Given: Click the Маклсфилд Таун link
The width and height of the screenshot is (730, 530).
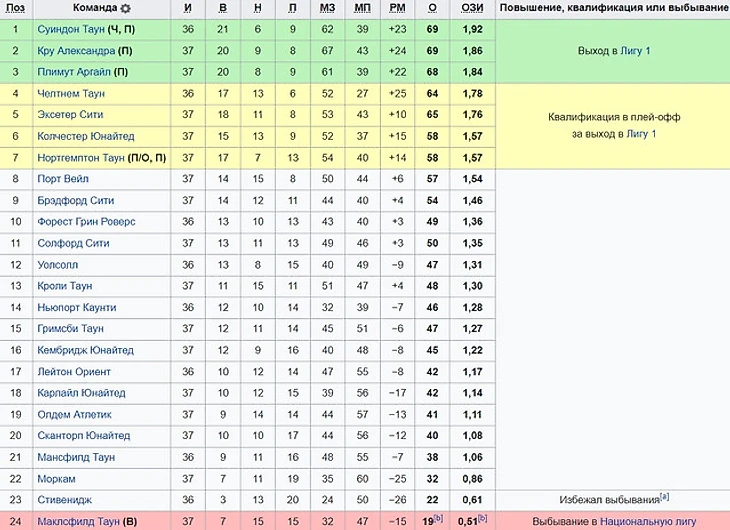Looking at the screenshot, I should coord(79,521).
